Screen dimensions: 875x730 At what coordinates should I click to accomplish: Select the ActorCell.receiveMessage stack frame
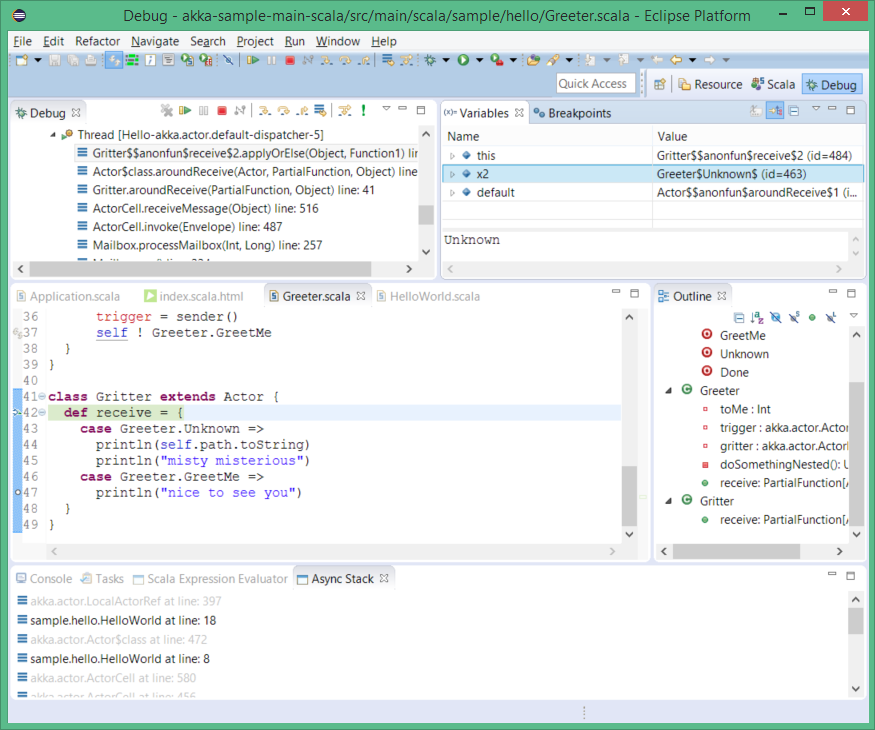[x=198, y=208]
